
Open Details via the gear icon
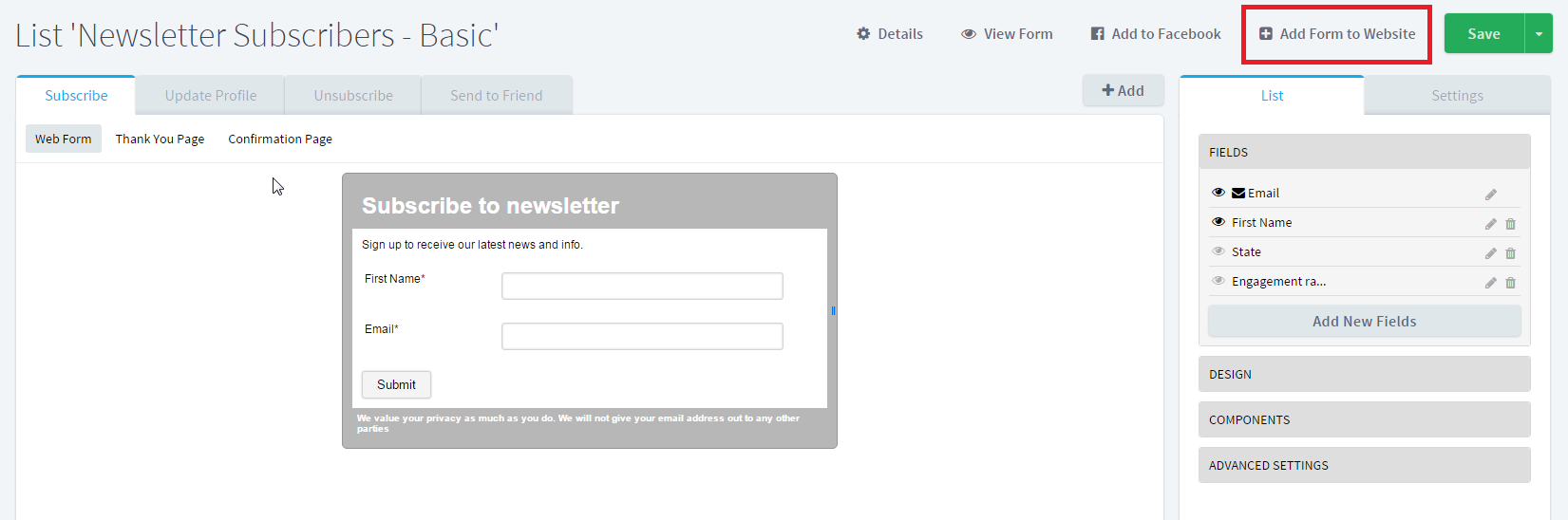863,33
